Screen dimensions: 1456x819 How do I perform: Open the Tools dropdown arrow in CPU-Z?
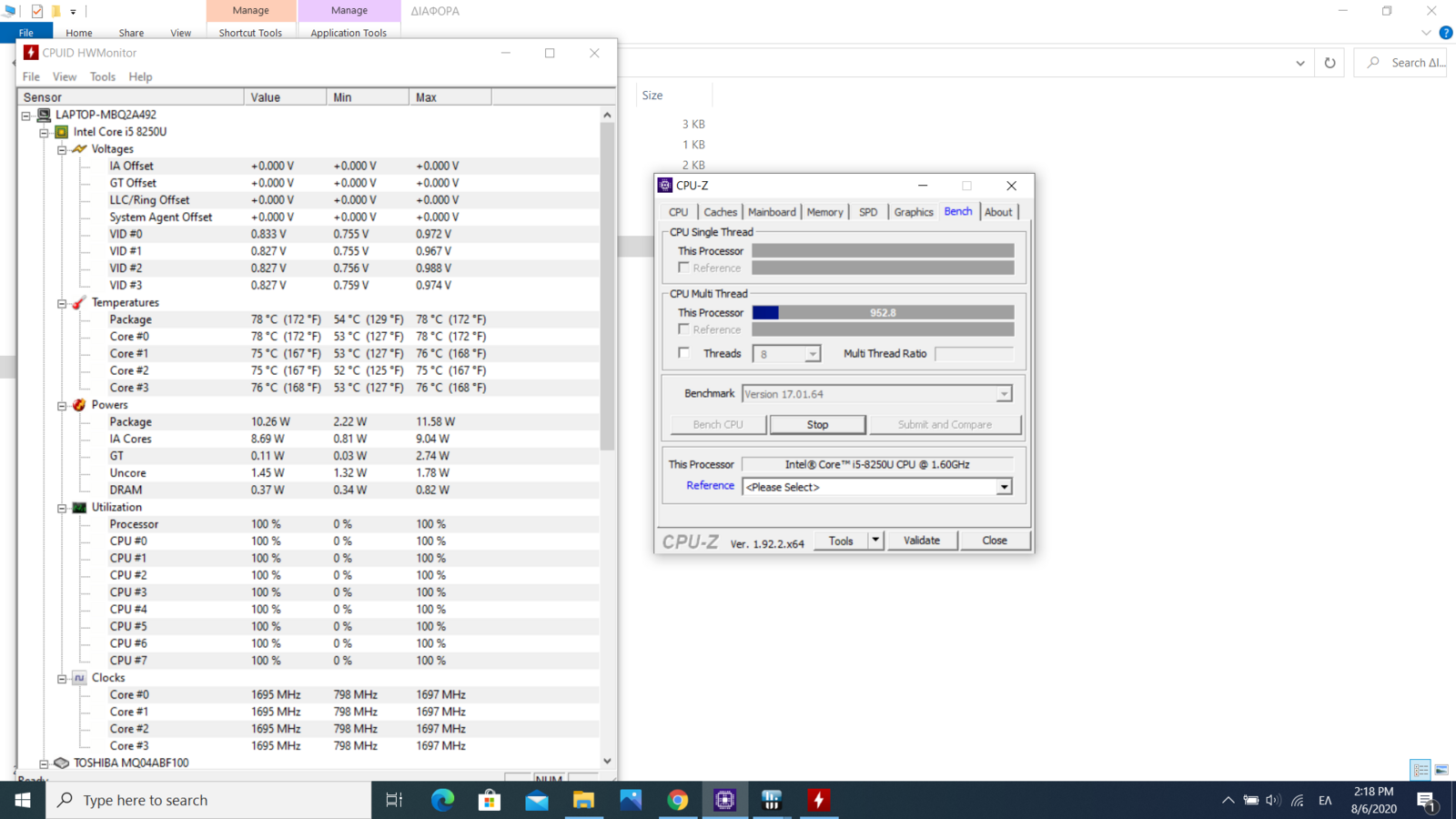coord(875,541)
